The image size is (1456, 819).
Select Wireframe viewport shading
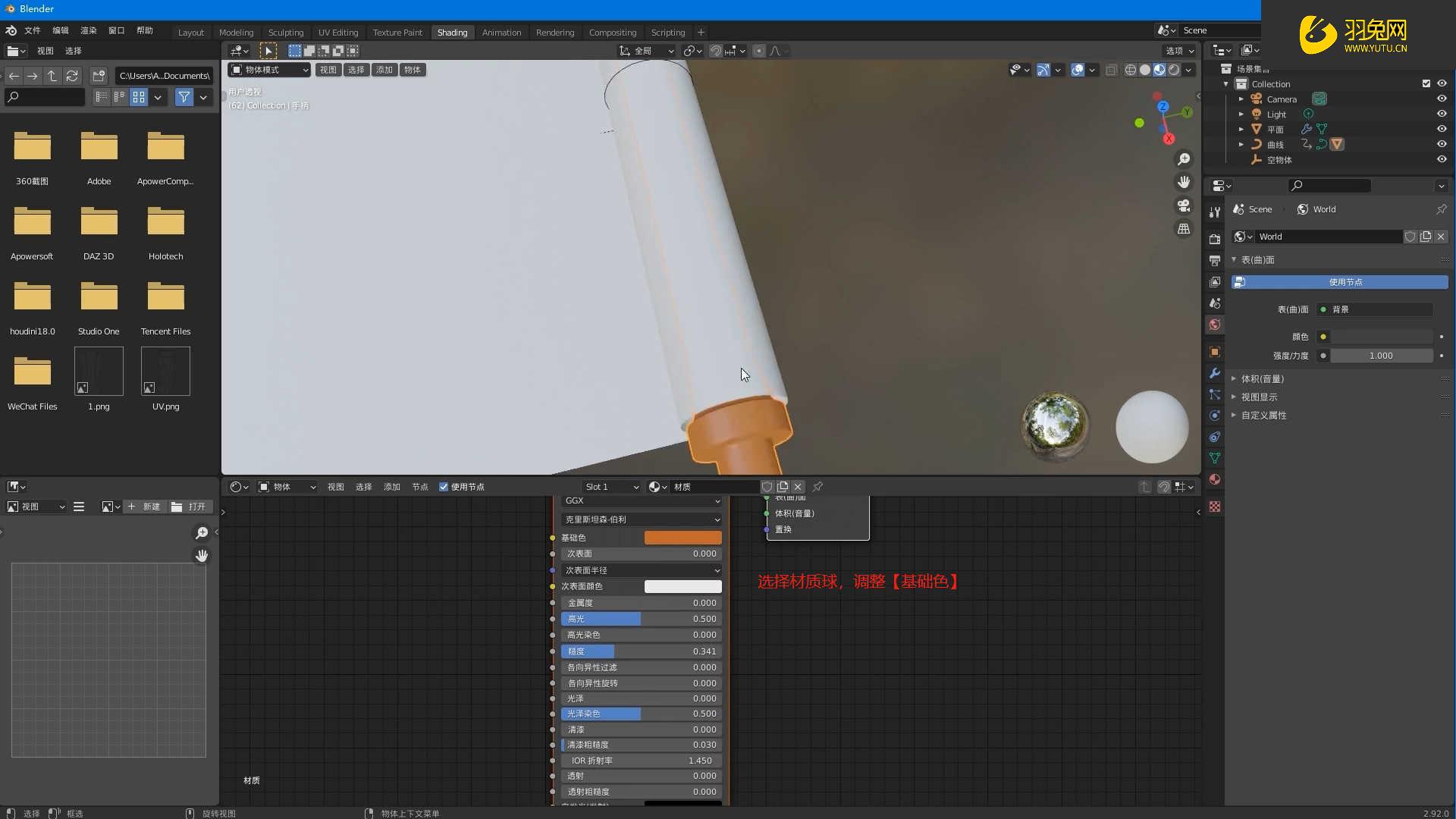1130,70
